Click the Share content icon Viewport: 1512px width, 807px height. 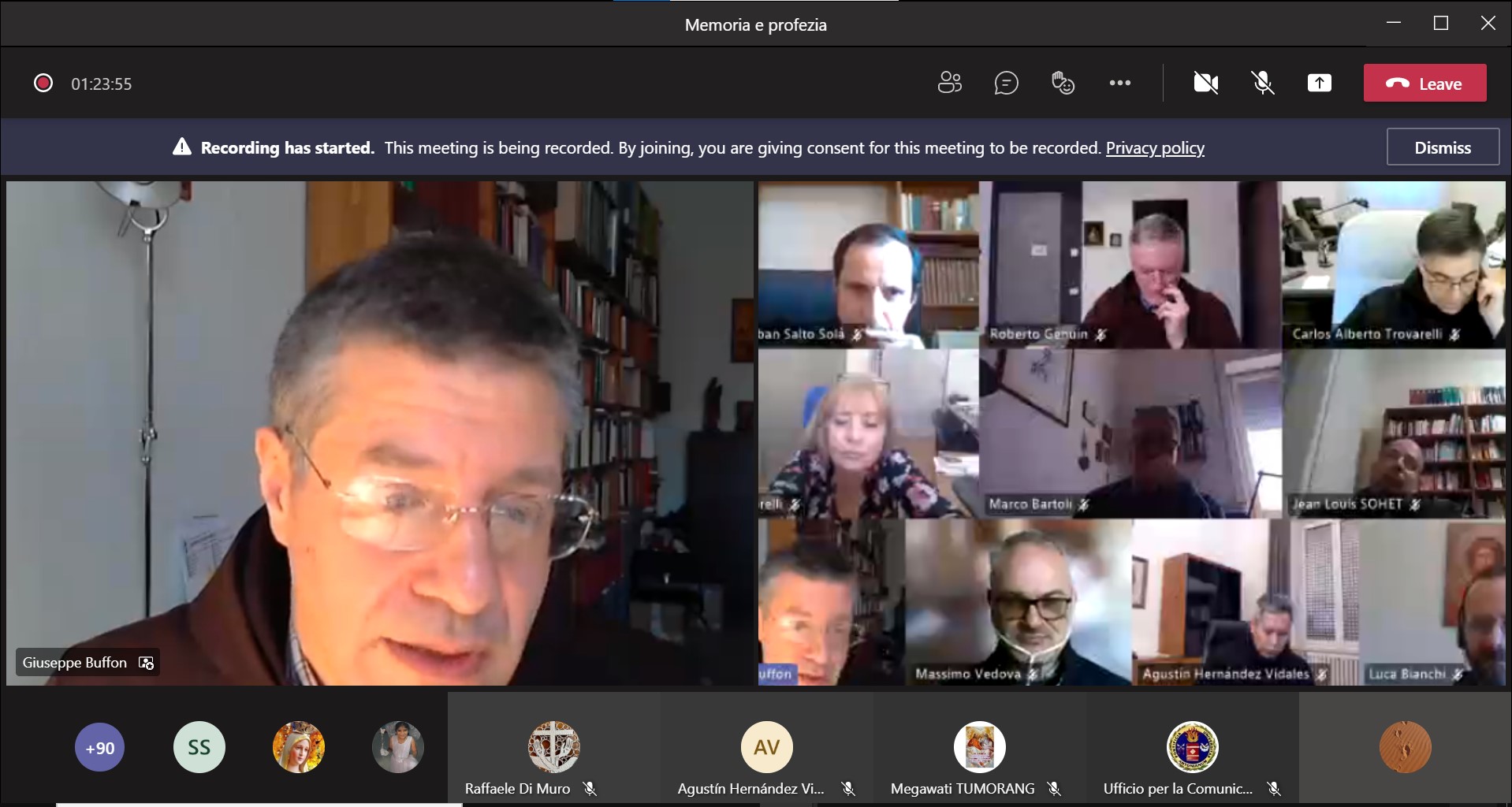pyautogui.click(x=1319, y=83)
